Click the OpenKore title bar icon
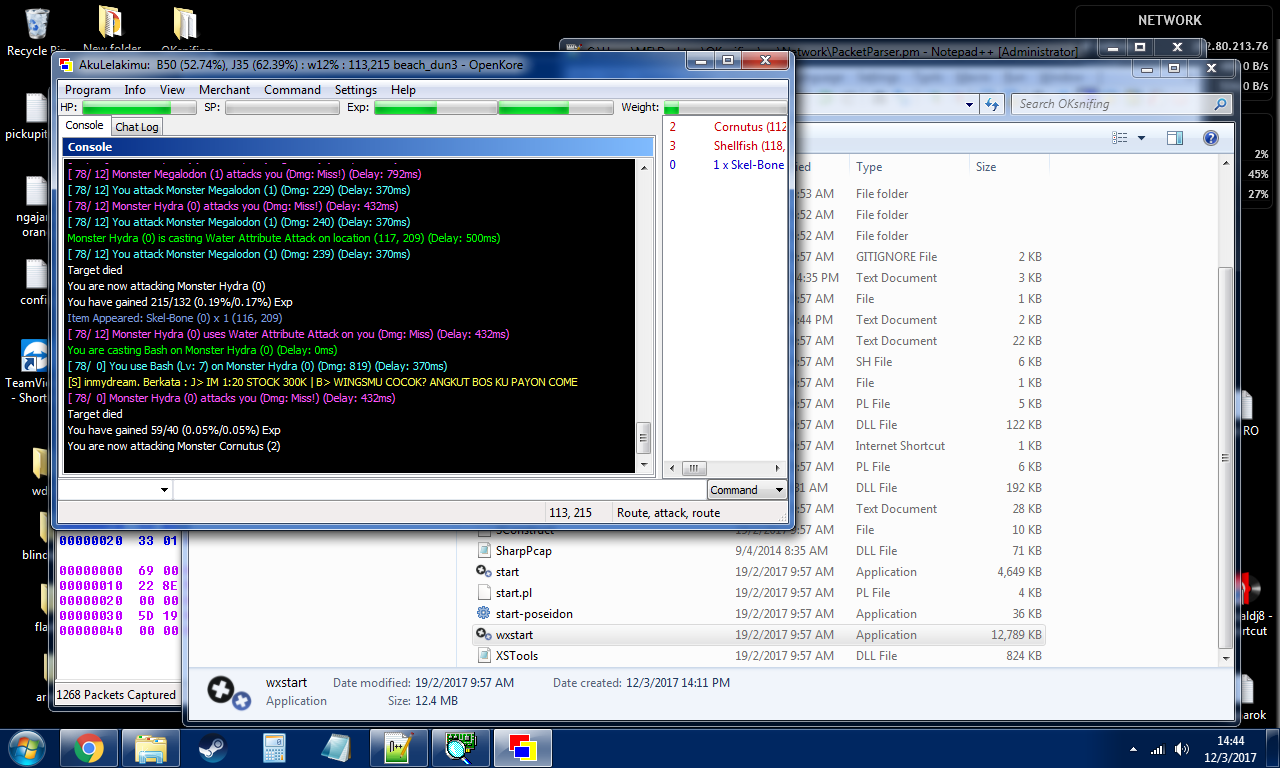Screen dimensions: 1280x768 [x=66, y=65]
